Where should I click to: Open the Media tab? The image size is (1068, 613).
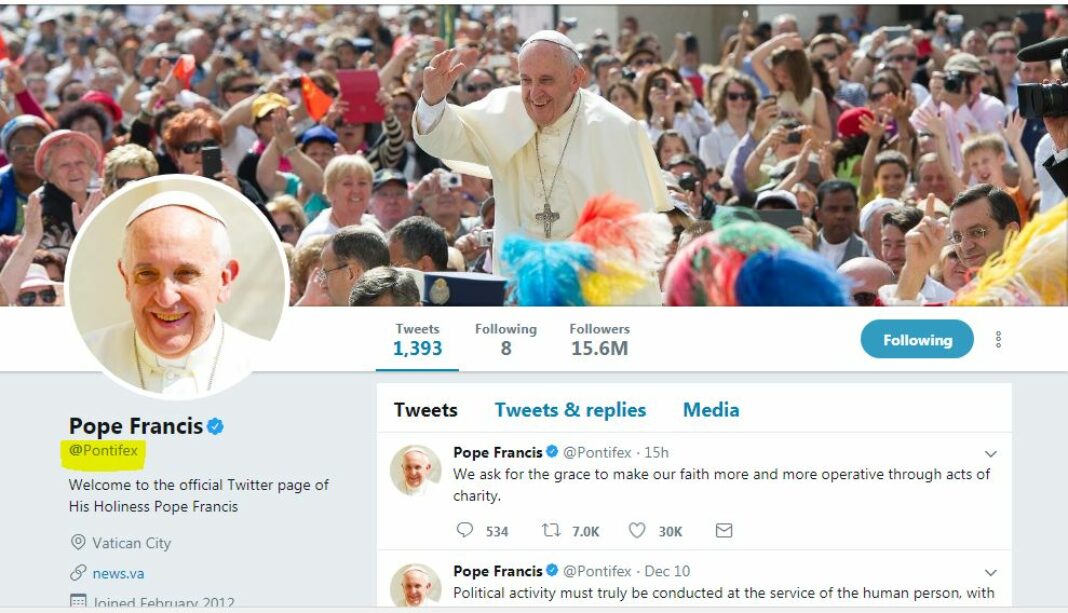point(711,410)
